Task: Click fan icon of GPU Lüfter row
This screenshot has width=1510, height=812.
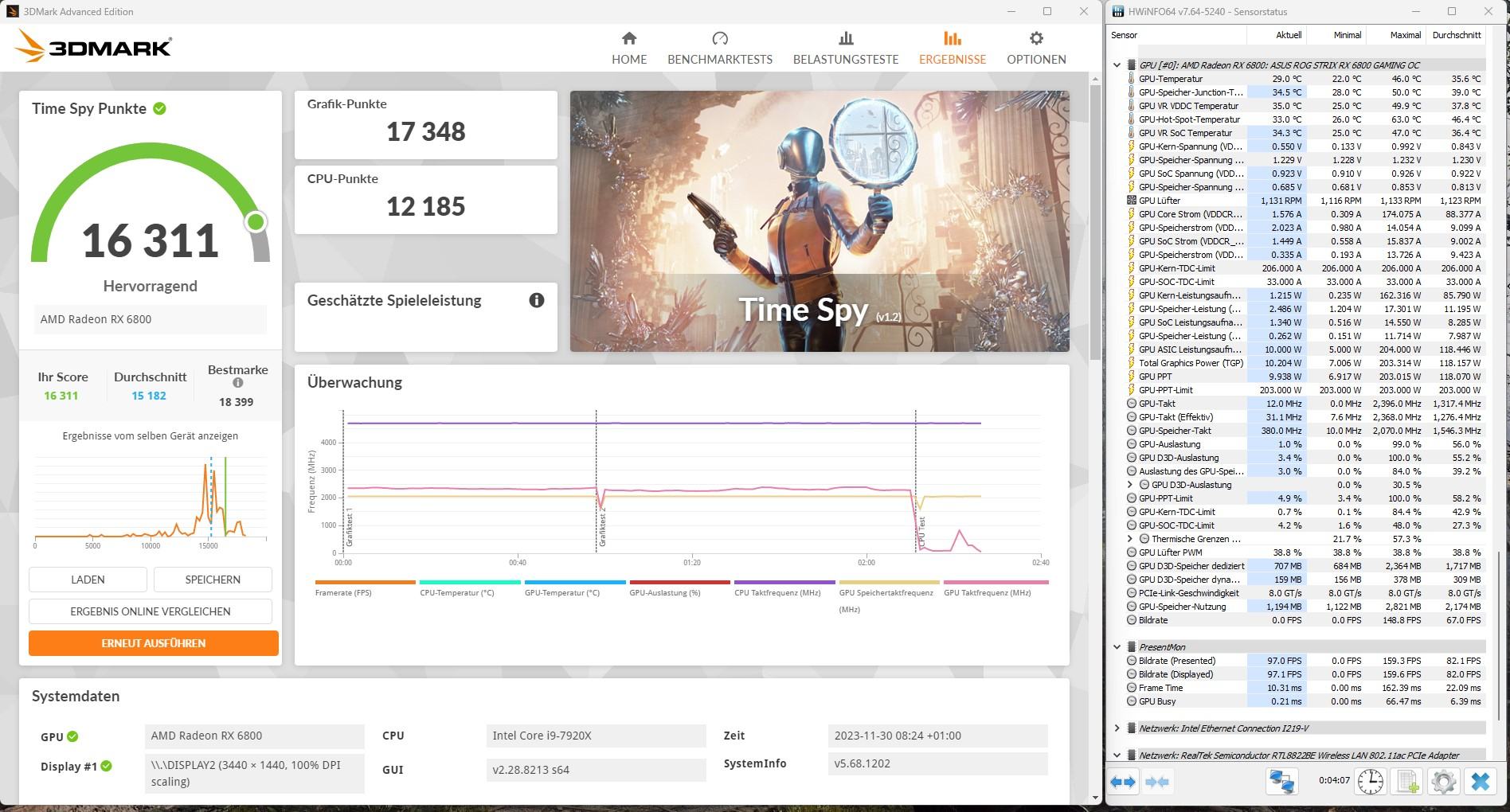Action: tap(1131, 201)
